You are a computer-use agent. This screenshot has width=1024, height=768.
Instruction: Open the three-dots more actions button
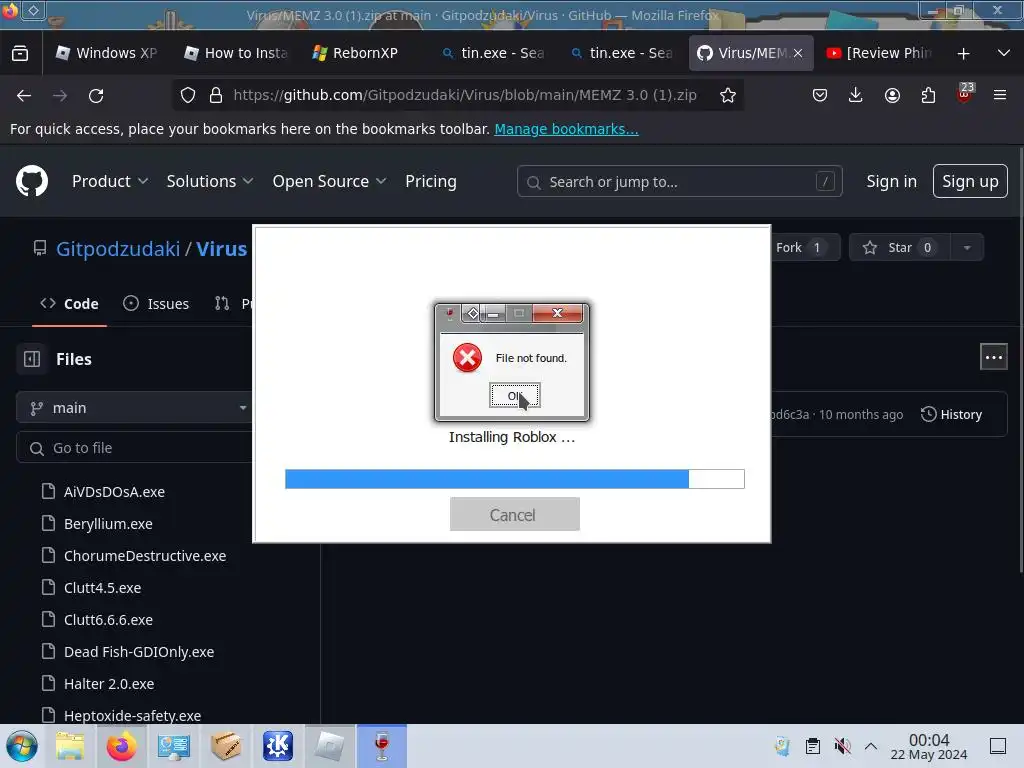click(993, 357)
